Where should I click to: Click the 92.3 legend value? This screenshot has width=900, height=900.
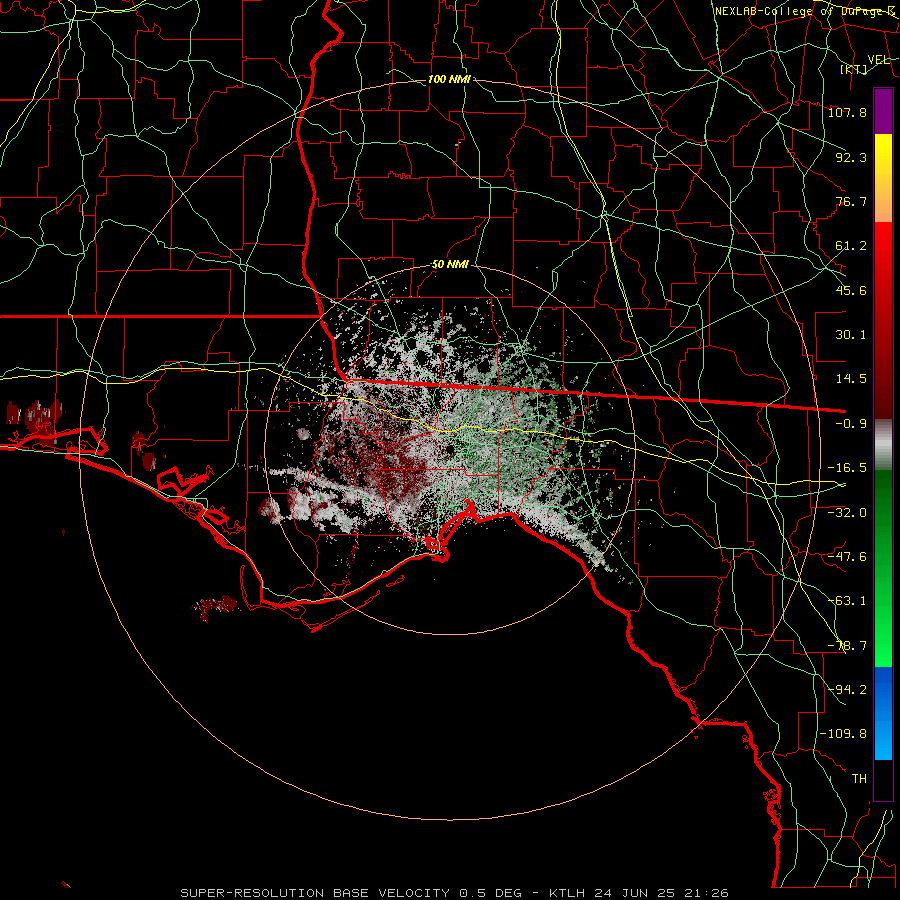point(851,157)
